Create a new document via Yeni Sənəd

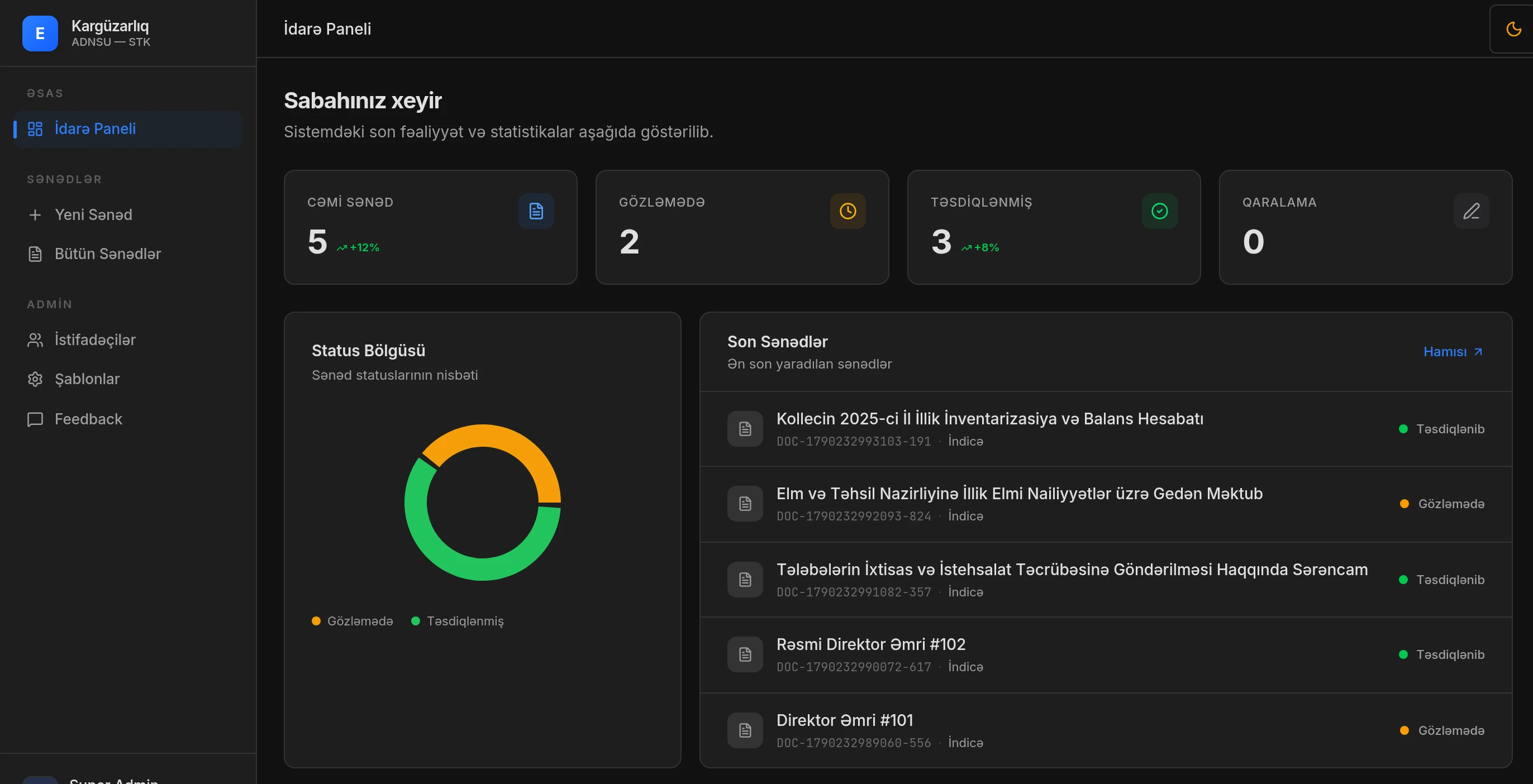(x=128, y=215)
